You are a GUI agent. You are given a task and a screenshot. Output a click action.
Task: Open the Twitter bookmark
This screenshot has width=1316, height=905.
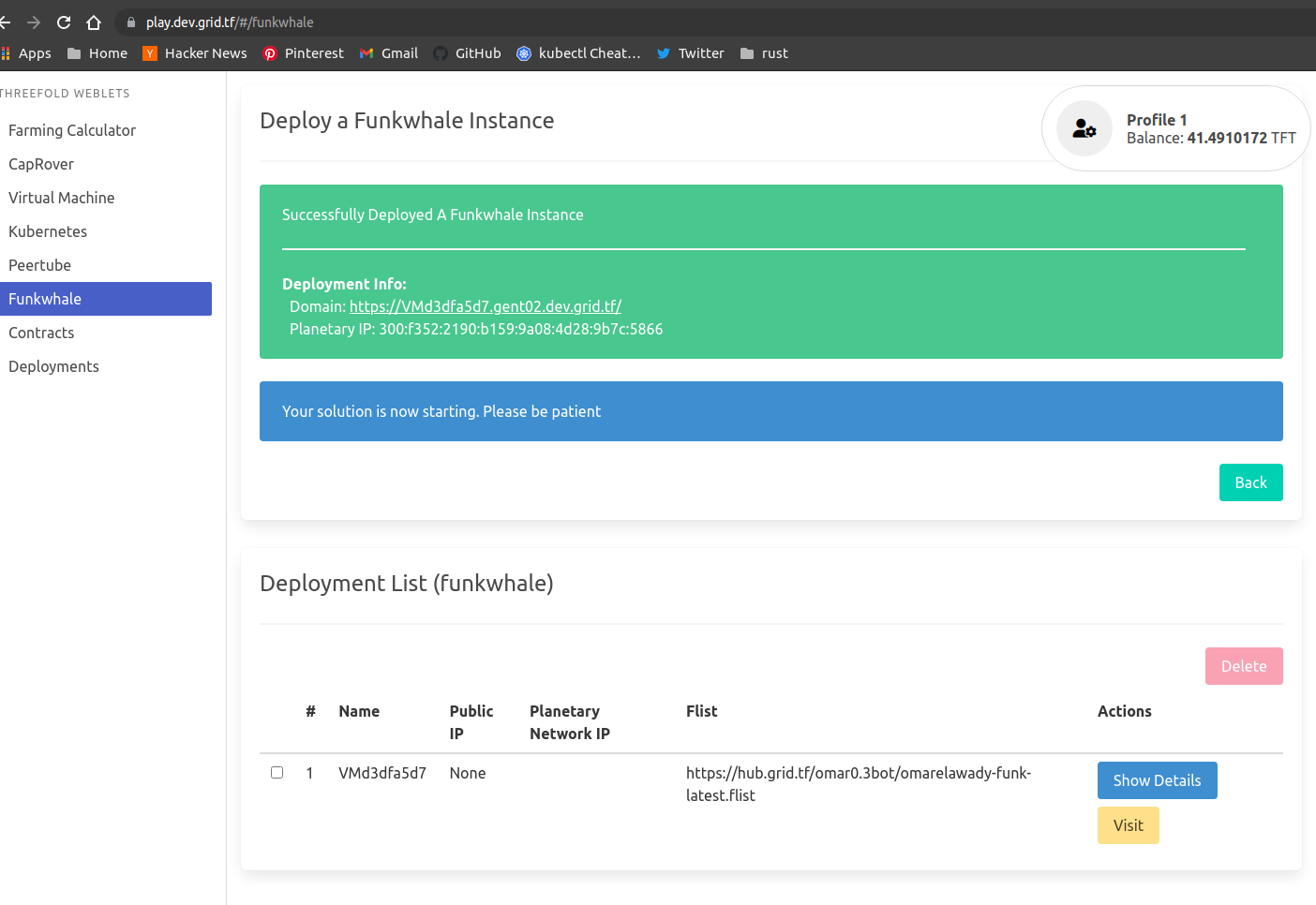[690, 53]
